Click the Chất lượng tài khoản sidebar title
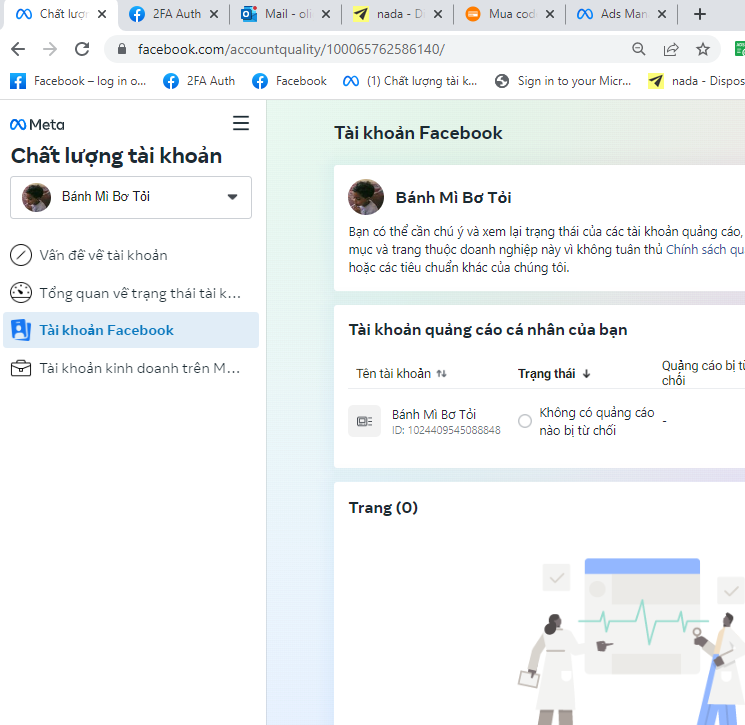Image resolution: width=745 pixels, height=725 pixels. tap(116, 156)
